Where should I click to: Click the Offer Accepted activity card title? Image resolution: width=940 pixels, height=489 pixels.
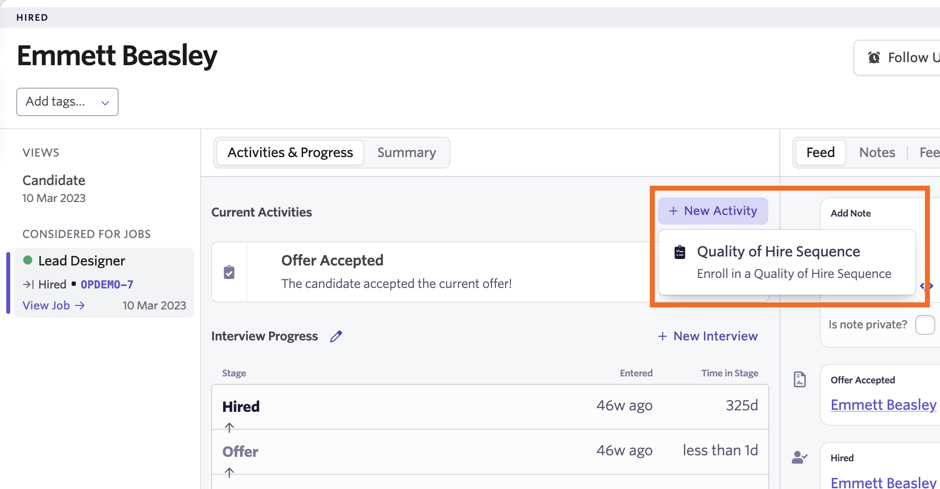pyautogui.click(x=332, y=261)
